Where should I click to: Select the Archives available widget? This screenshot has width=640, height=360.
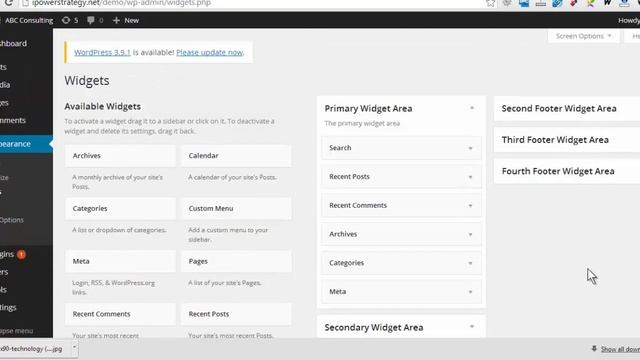(120, 156)
